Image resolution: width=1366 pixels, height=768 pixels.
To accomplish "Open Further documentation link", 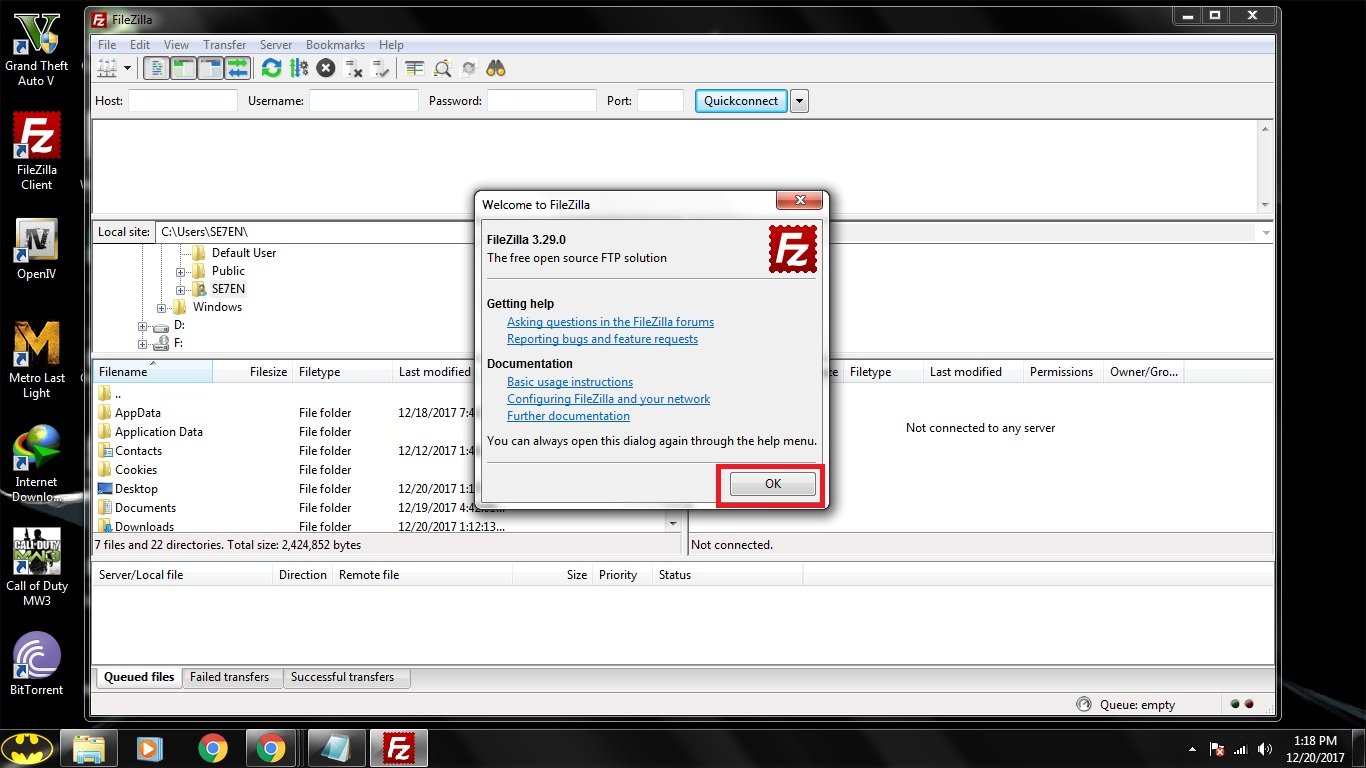I will click(x=568, y=416).
